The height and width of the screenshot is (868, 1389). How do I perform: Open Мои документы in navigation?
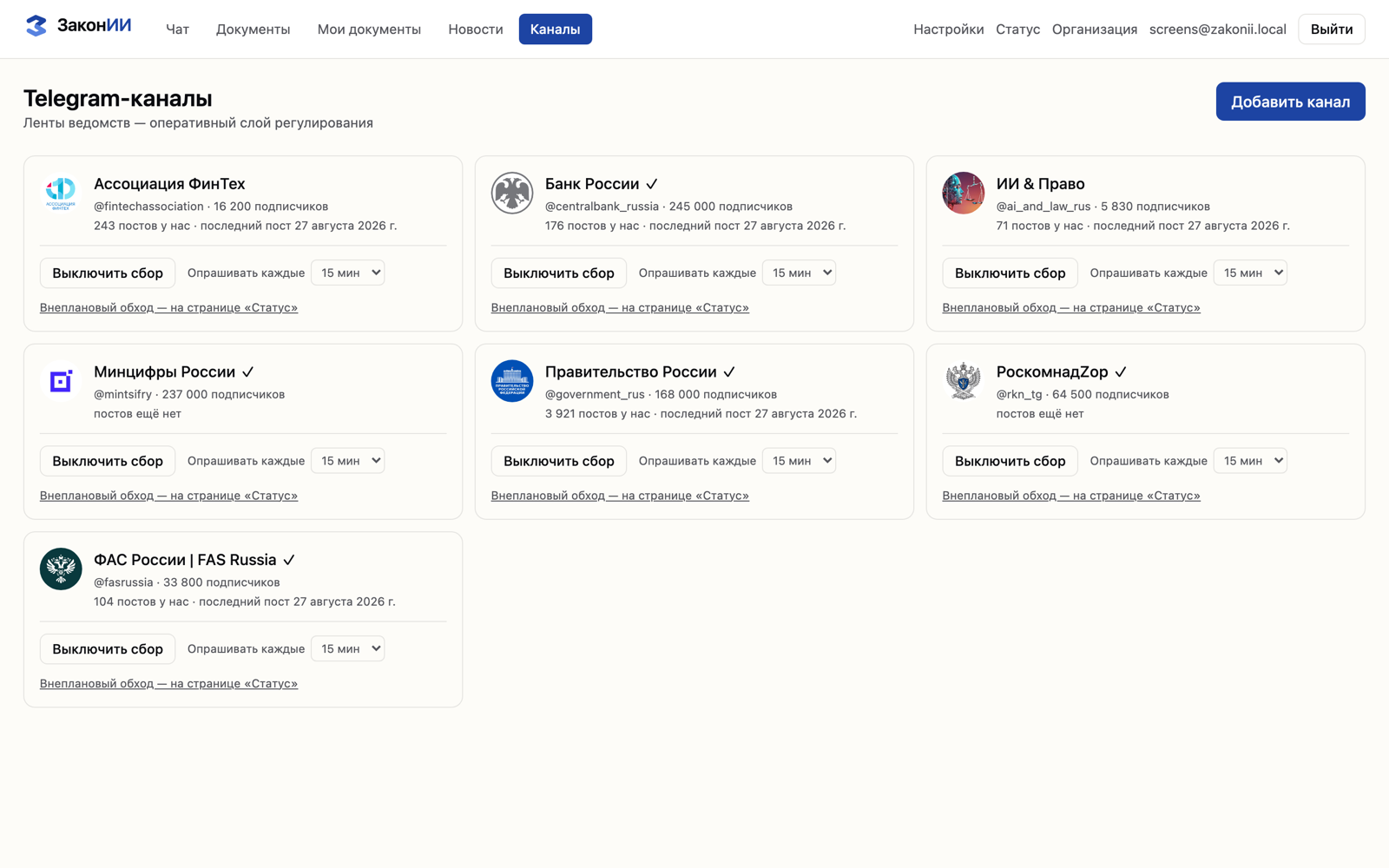tap(369, 30)
